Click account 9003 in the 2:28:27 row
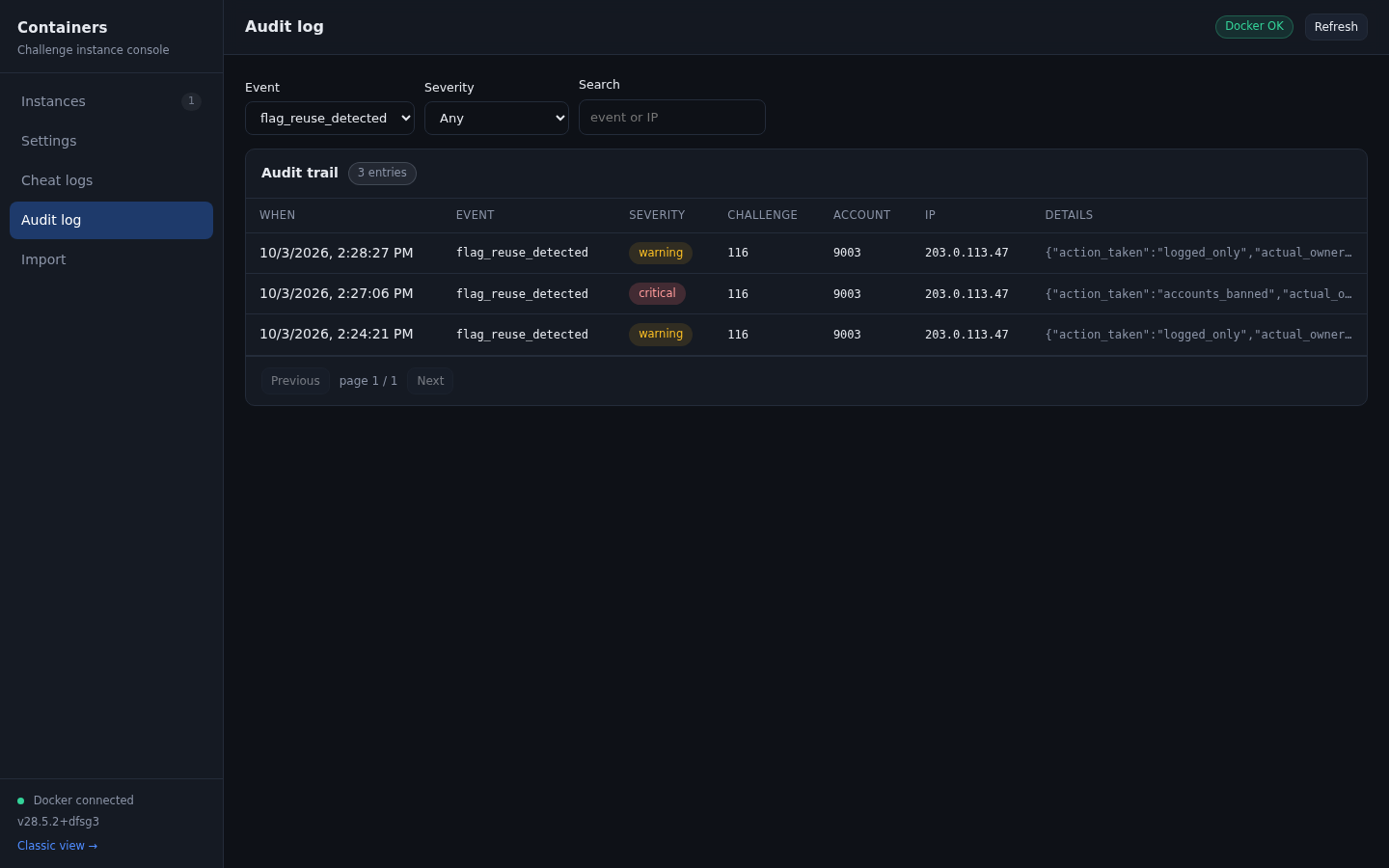Screen dimensions: 1389x868 coord(847,253)
